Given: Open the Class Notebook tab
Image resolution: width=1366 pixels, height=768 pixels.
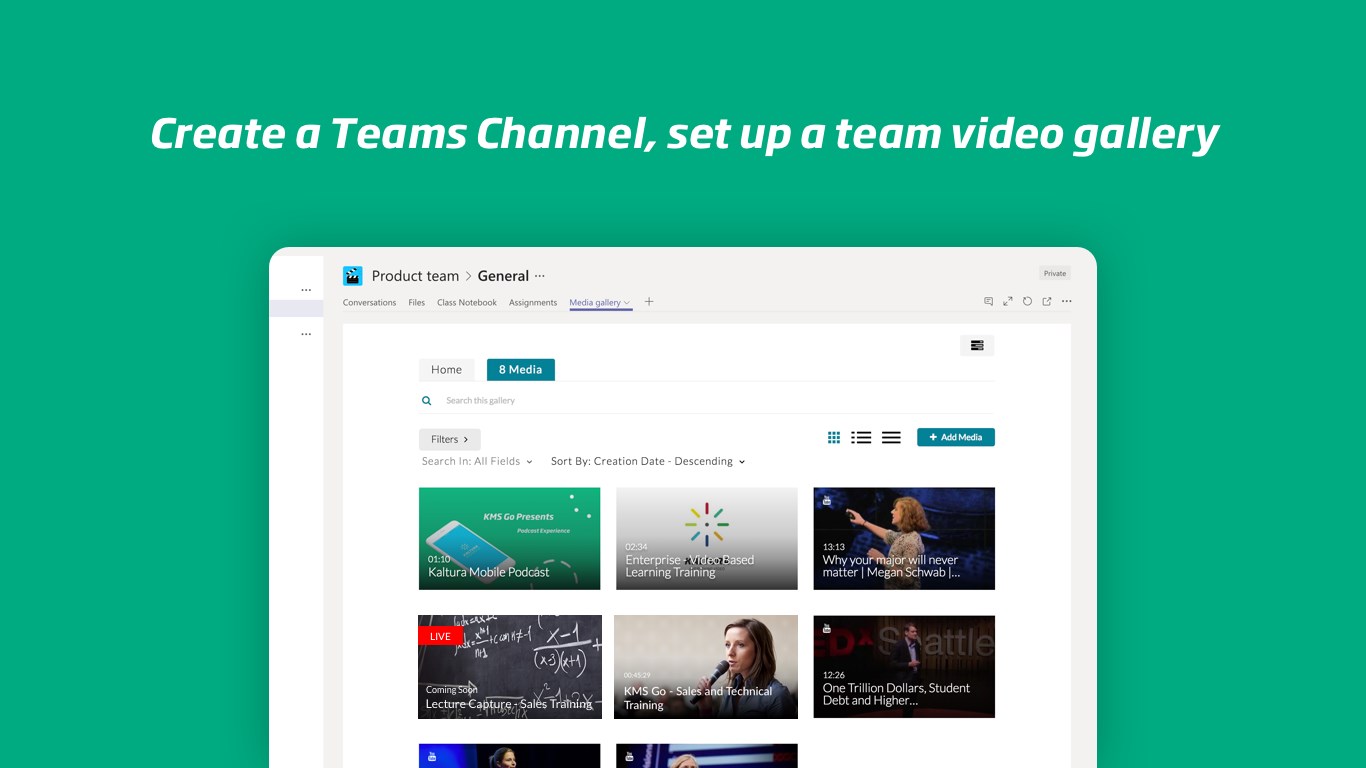Looking at the screenshot, I should coord(467,303).
